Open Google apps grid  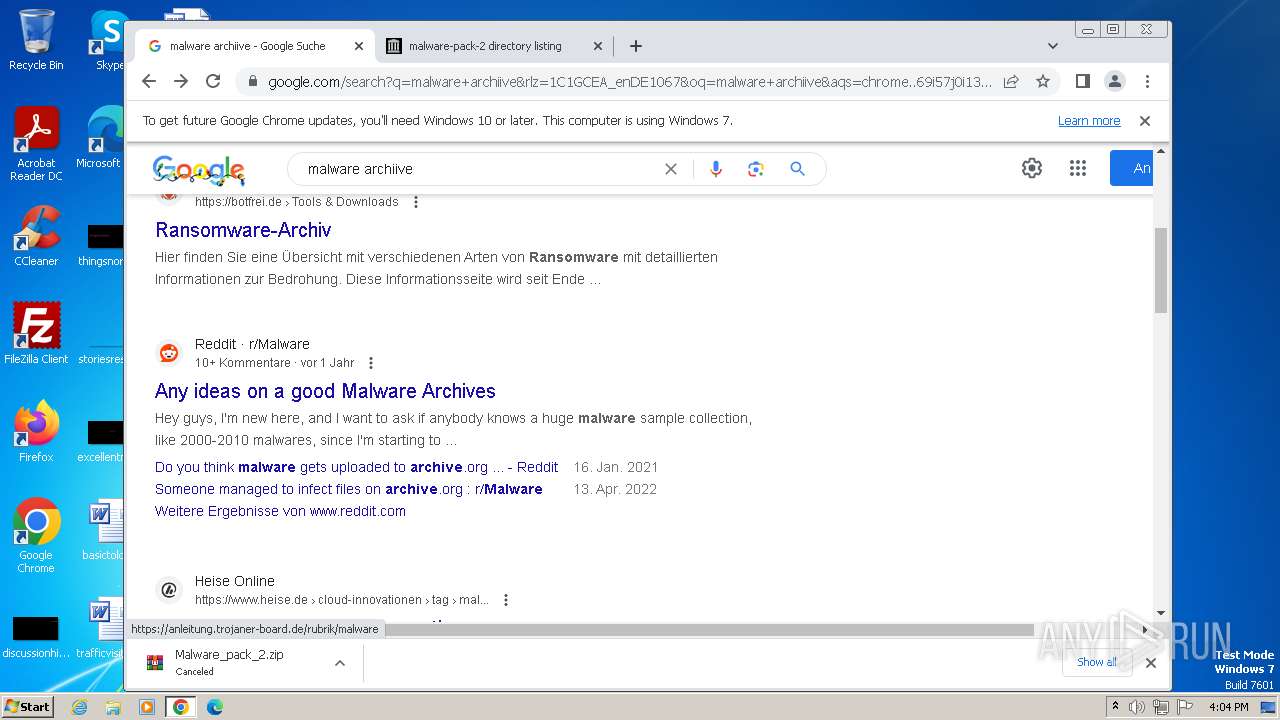coord(1077,168)
